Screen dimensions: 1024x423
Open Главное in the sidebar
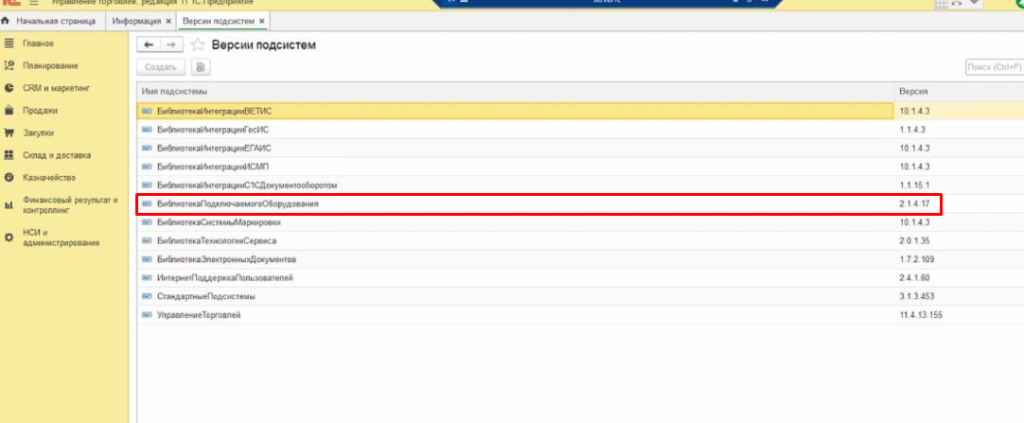coord(40,44)
